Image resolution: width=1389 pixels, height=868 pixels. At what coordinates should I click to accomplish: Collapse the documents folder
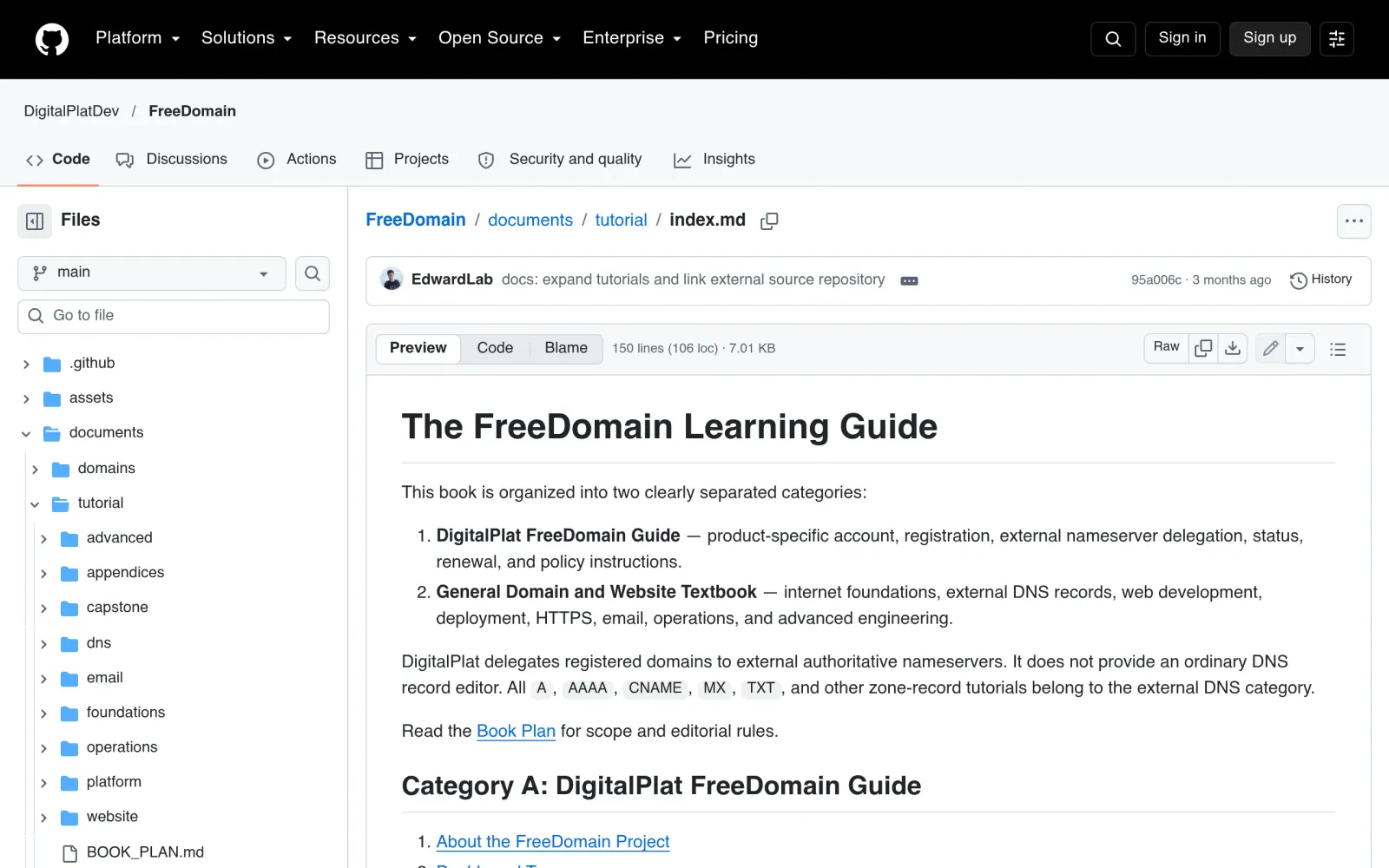(x=26, y=434)
